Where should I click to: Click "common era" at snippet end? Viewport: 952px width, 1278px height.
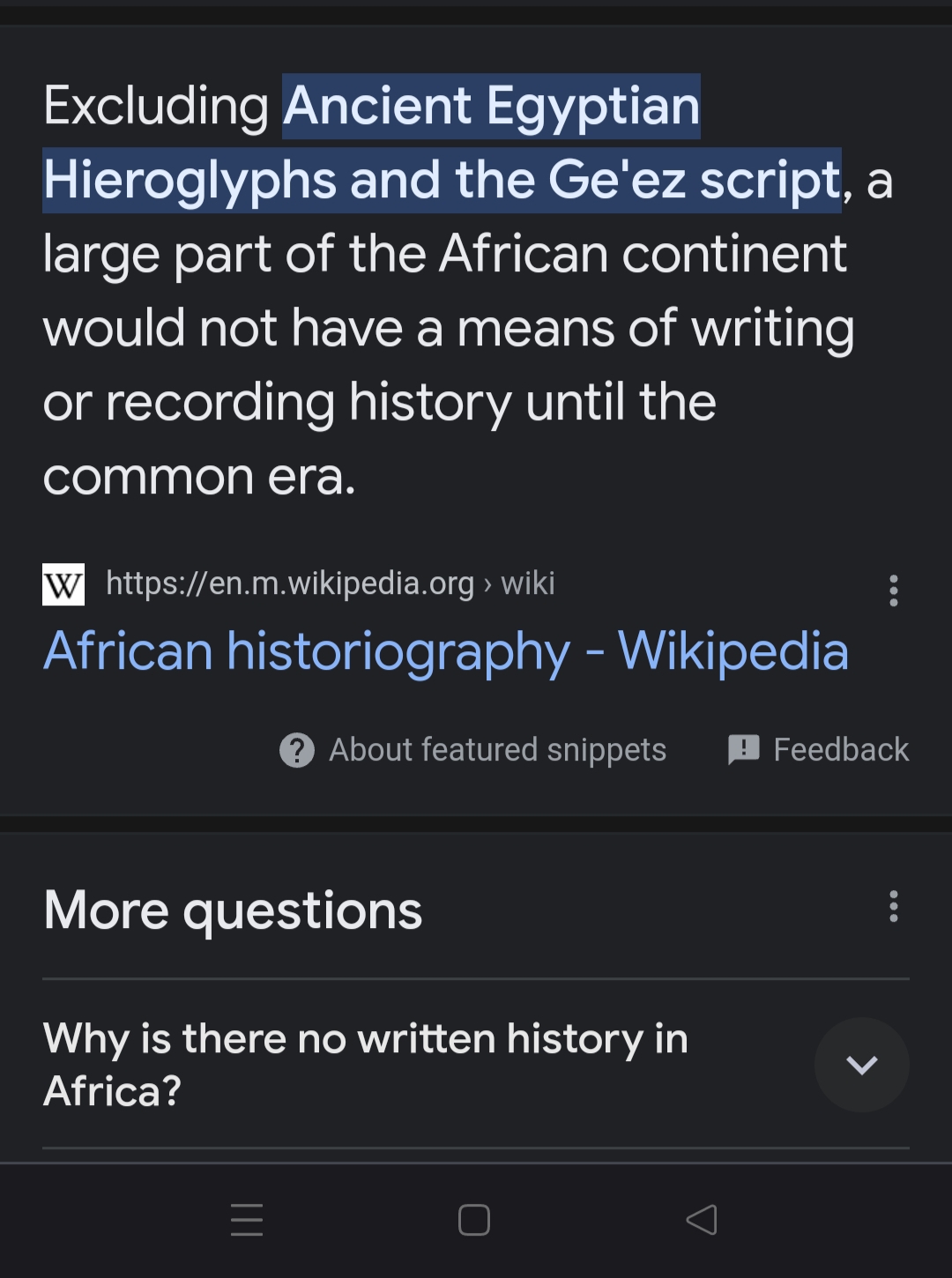pos(197,477)
